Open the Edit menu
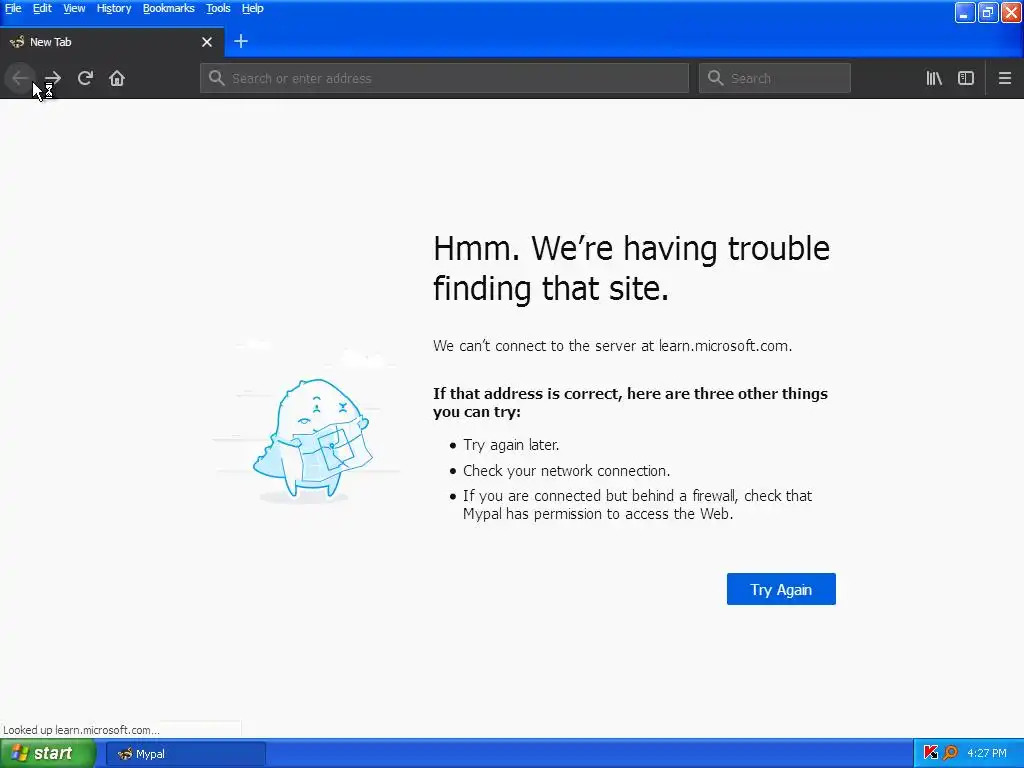1024x768 pixels. [x=42, y=8]
